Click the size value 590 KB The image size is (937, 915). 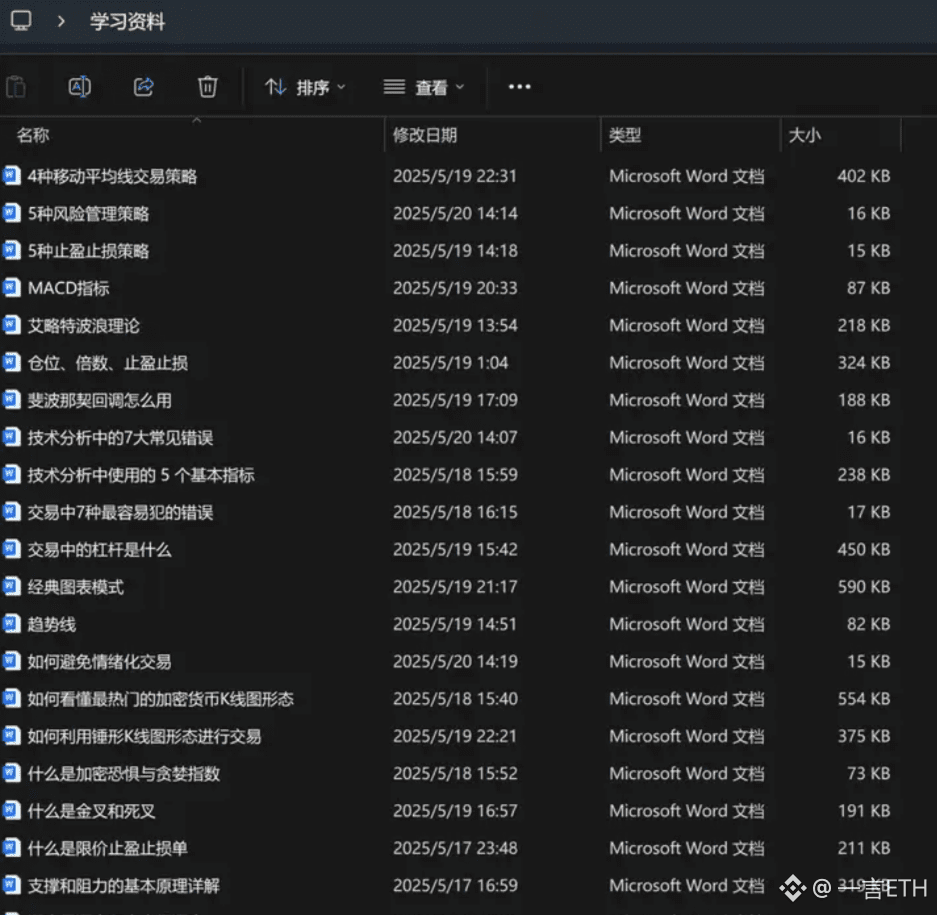tap(863, 587)
